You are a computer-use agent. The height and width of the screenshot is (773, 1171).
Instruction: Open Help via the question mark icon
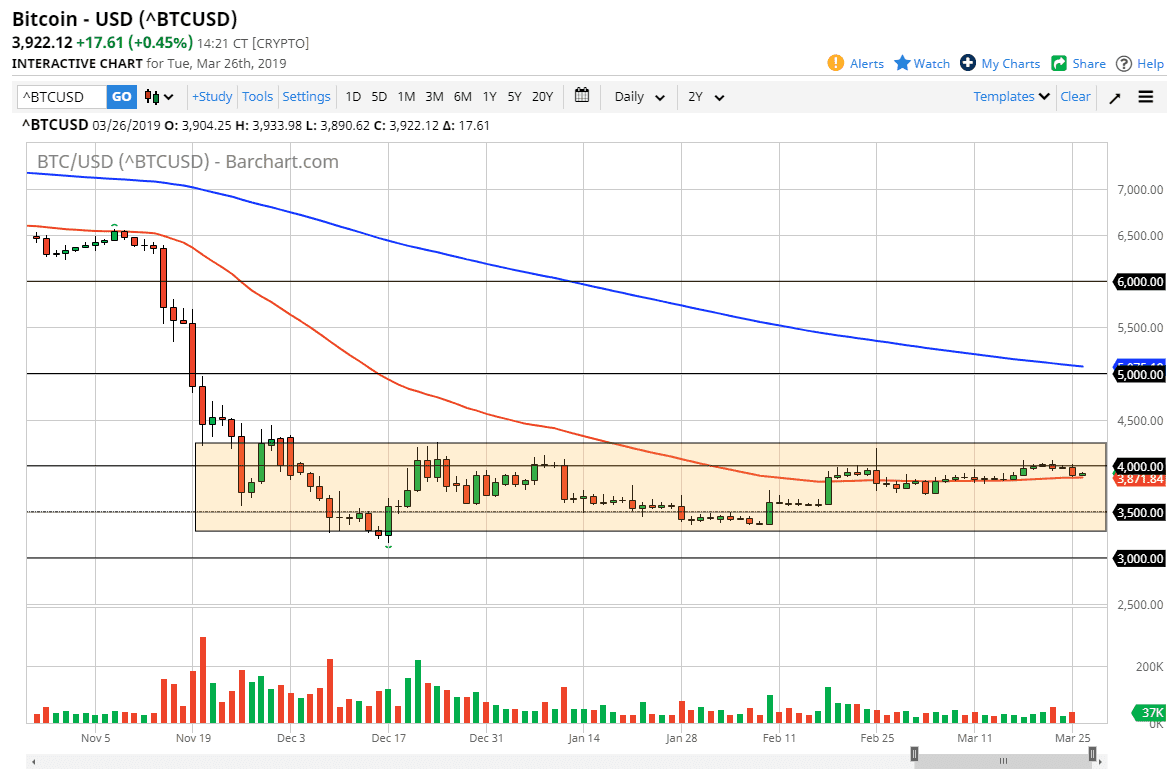[x=1122, y=63]
